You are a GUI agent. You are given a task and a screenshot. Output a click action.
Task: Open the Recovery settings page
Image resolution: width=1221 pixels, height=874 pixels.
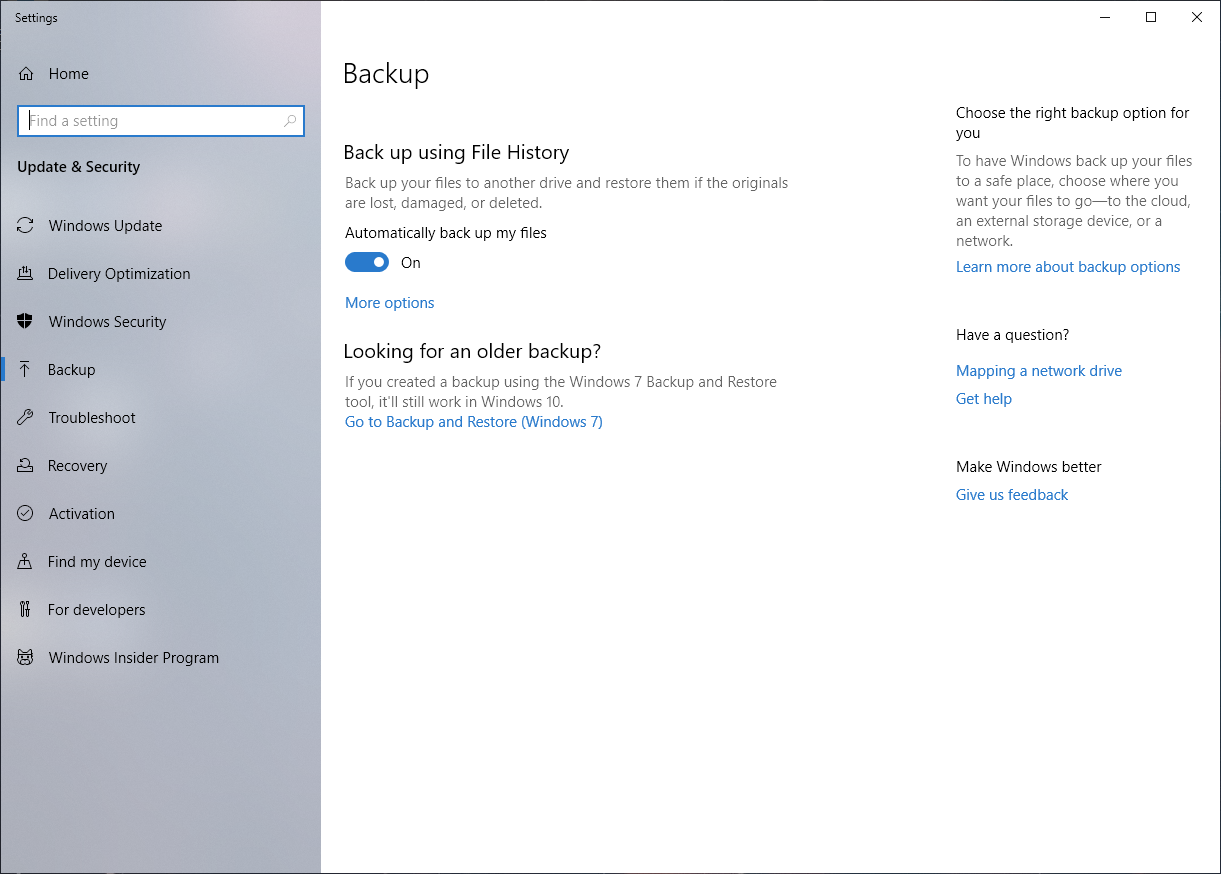160,466
